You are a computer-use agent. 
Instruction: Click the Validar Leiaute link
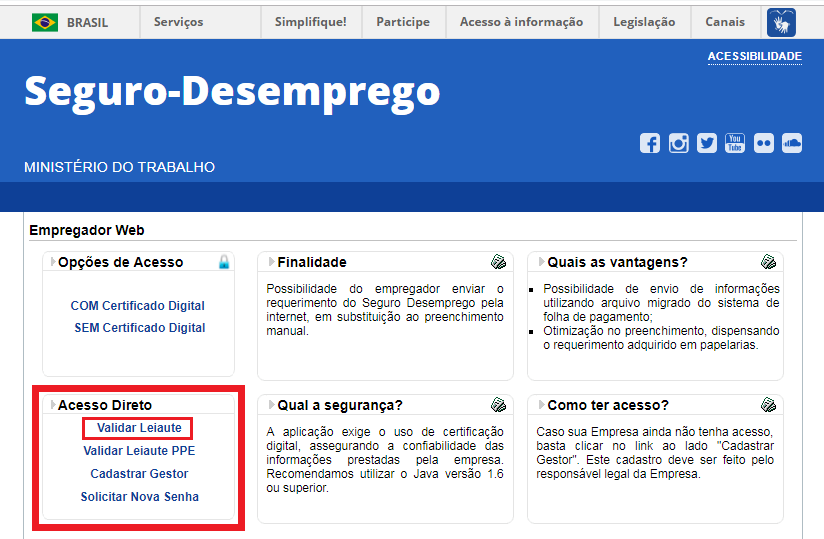139,428
